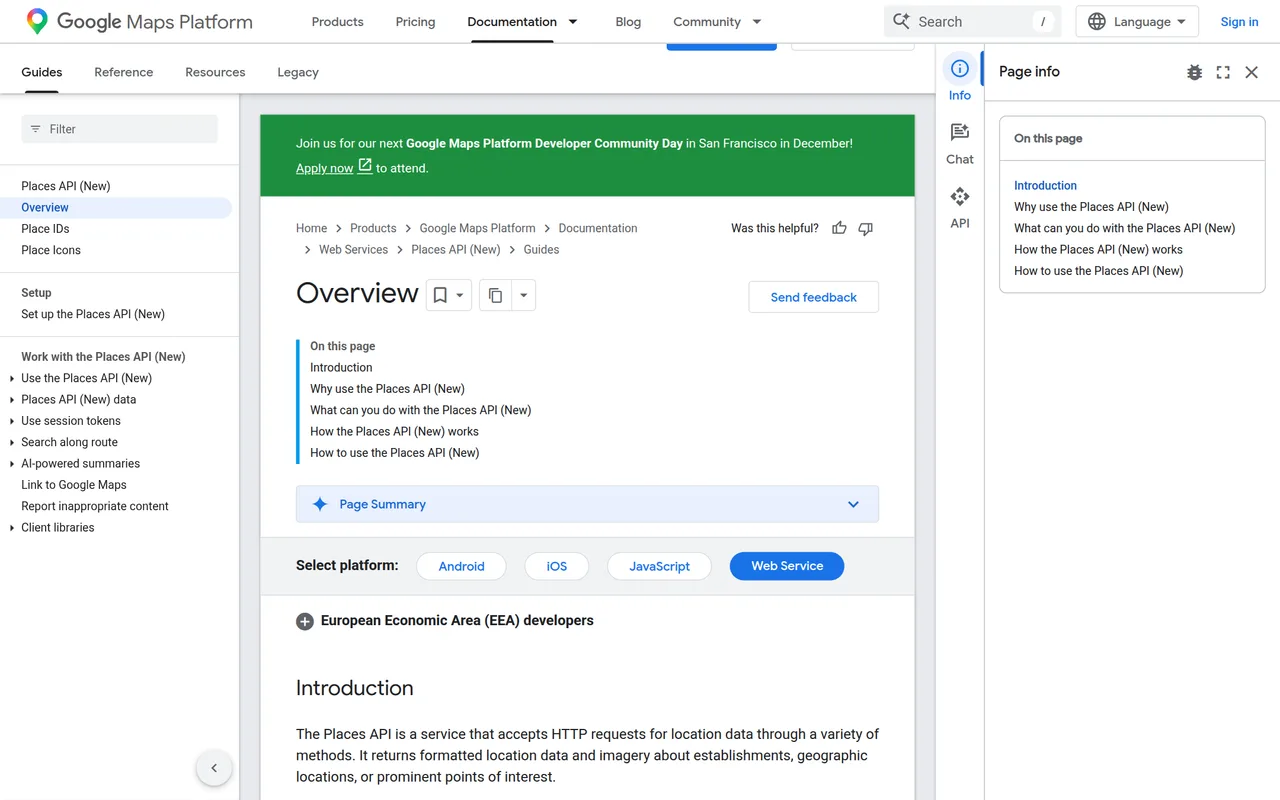
Task: Expand Use the Places API (New) tree item
Action: click(x=12, y=378)
